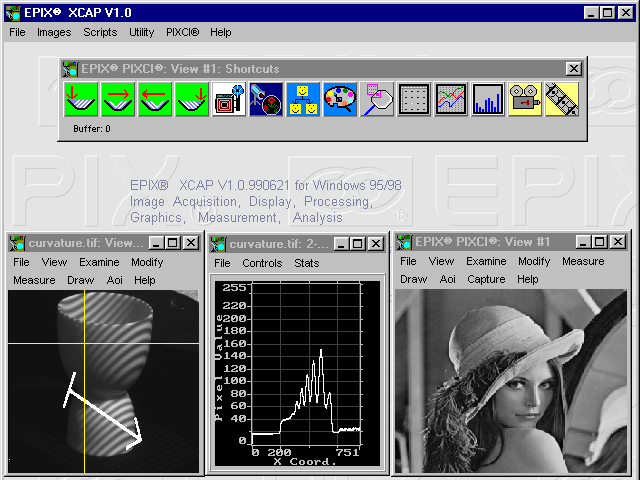
Task: Open the Images menu
Action: click(x=54, y=32)
